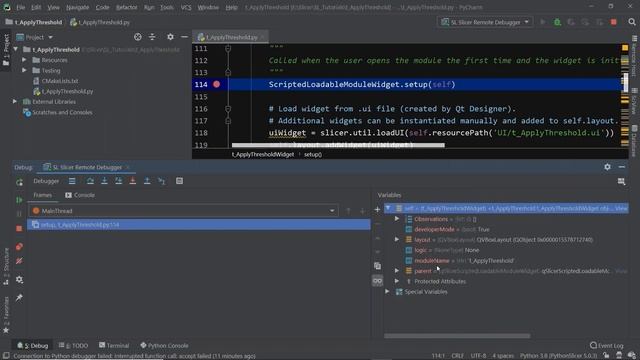Click the Step Out icon

coord(147,181)
